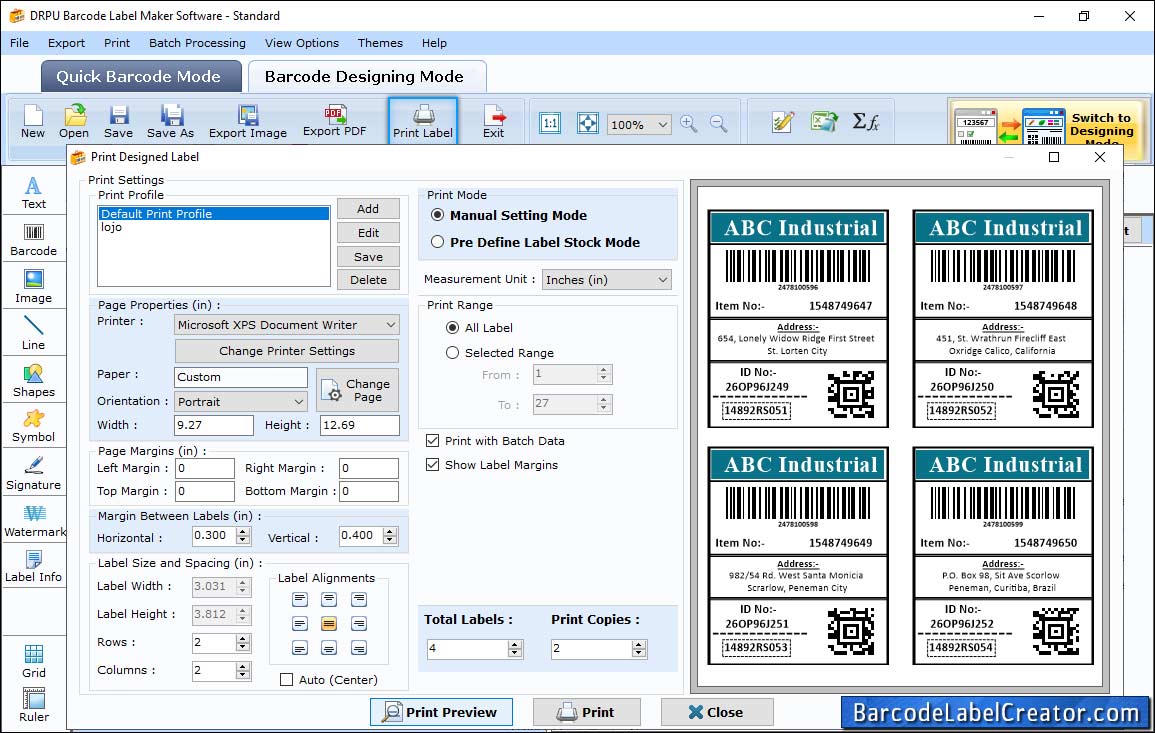Select Pre Define Label Stock Mode
1155x733 pixels.
pyautogui.click(x=438, y=242)
